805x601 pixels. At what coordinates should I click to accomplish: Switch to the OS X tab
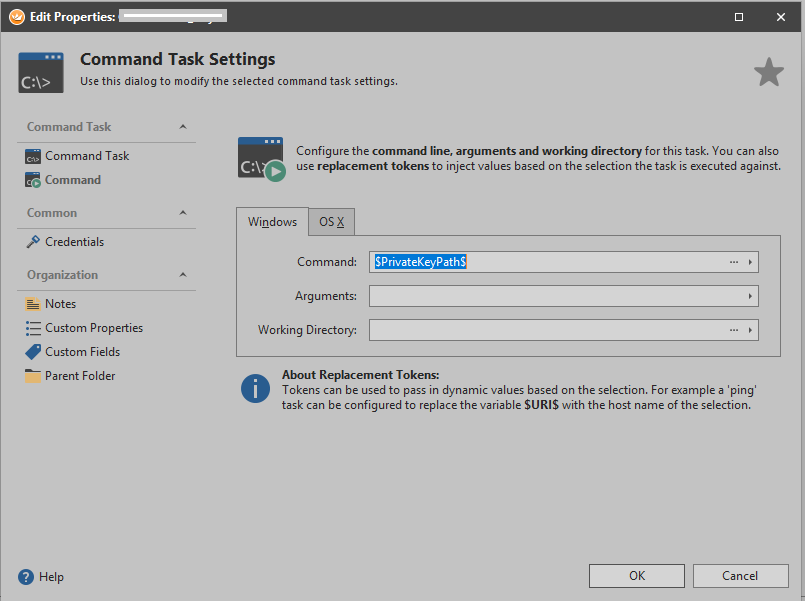(331, 222)
